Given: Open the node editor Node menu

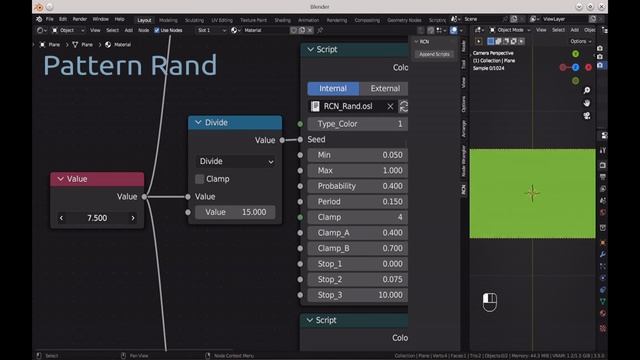Looking at the screenshot, I should tap(144, 30).
